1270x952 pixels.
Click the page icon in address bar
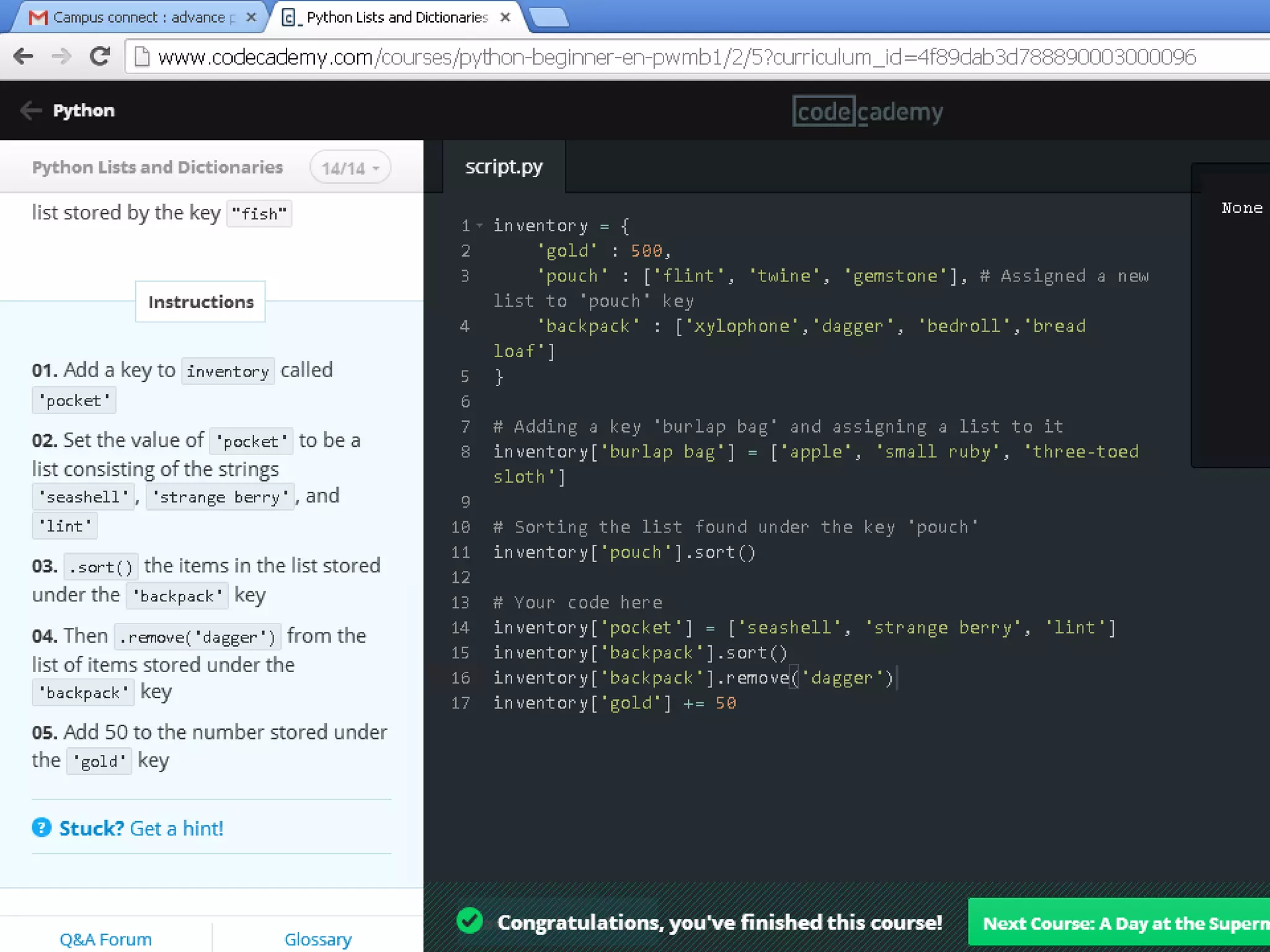(142, 56)
